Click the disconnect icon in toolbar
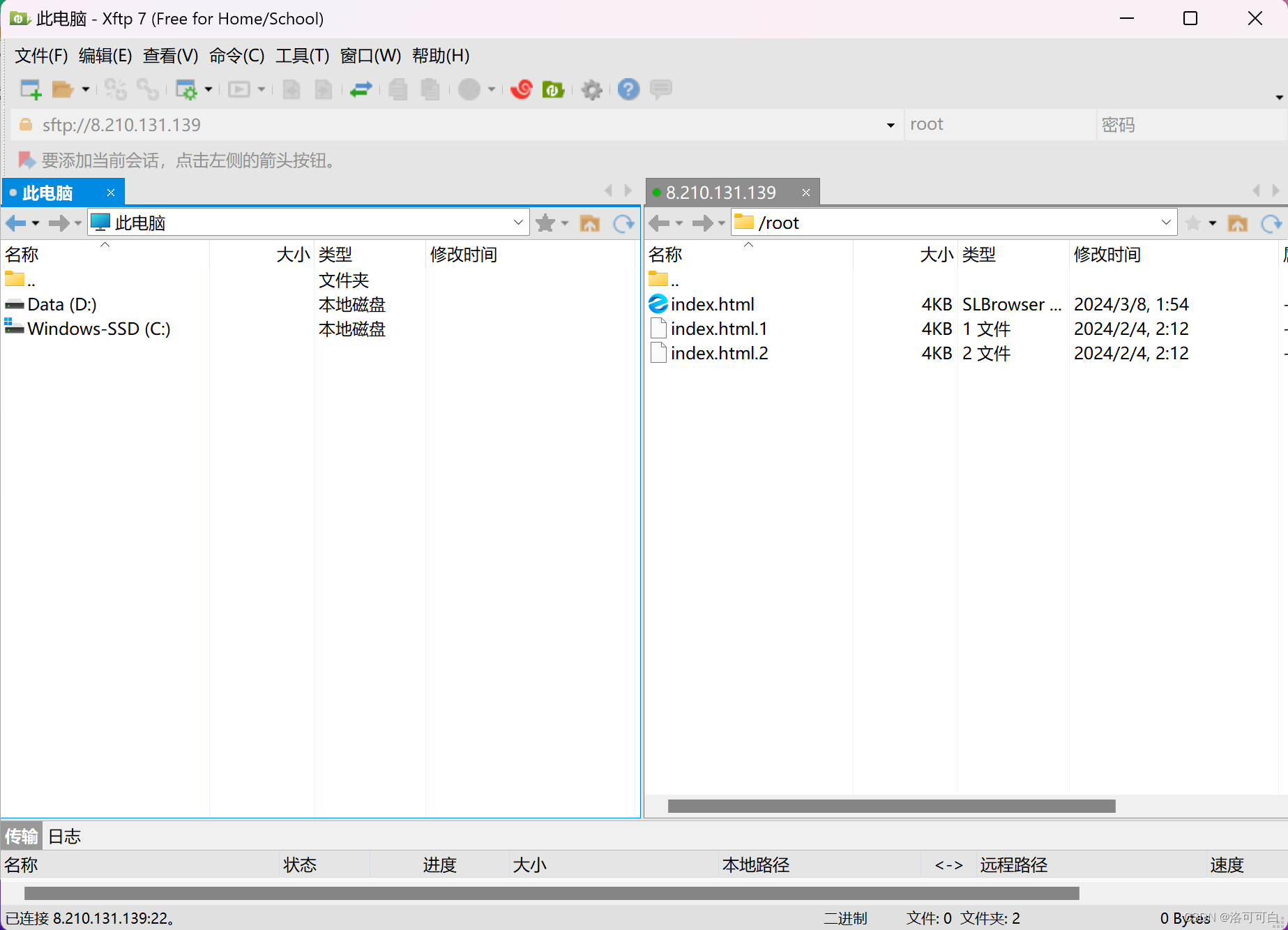The image size is (1288, 930). (116, 89)
